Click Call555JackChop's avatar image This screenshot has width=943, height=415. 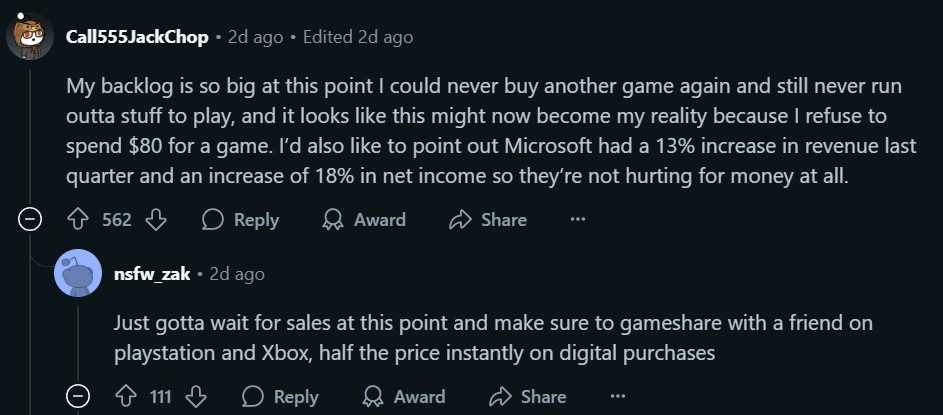(31, 37)
